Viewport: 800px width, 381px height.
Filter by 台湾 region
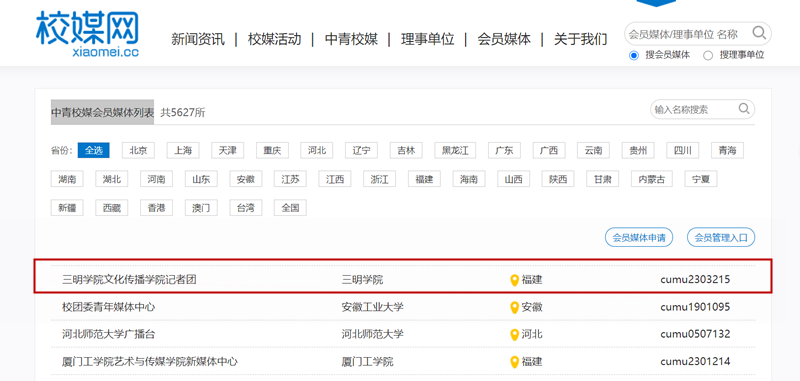point(245,208)
